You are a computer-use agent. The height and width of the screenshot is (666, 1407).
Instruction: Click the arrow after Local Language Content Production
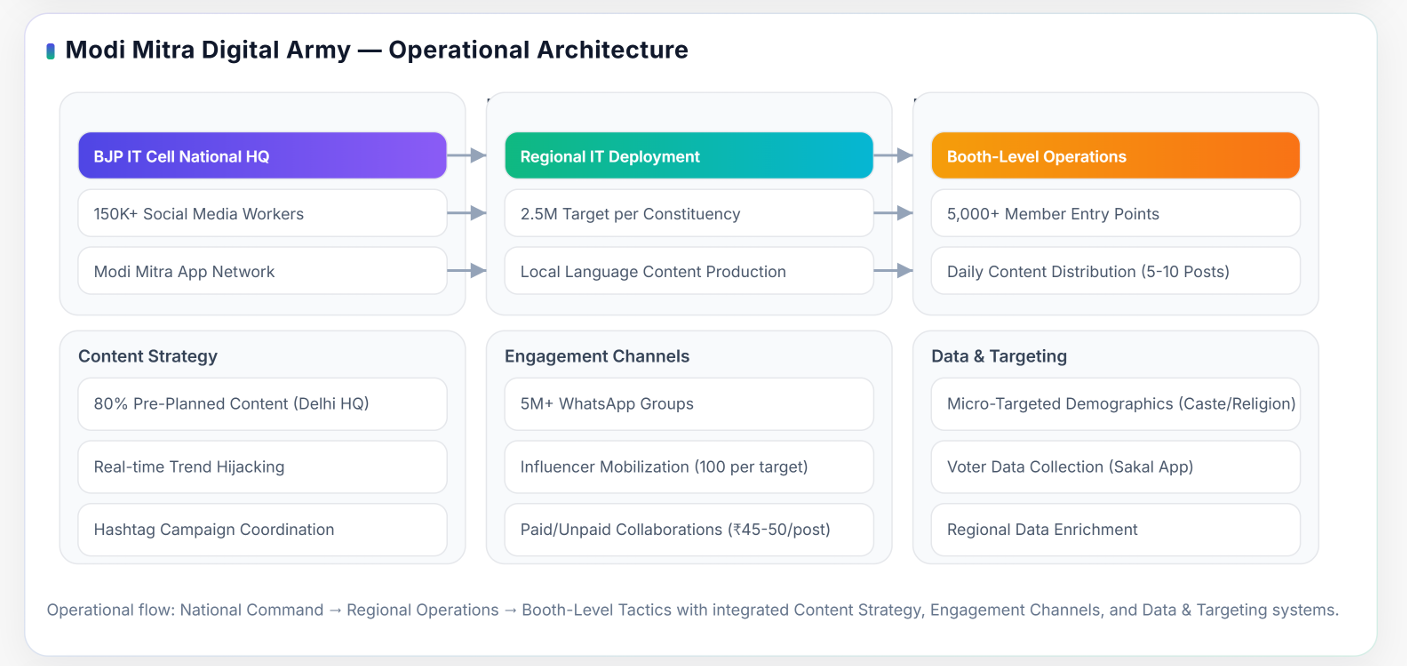click(903, 270)
